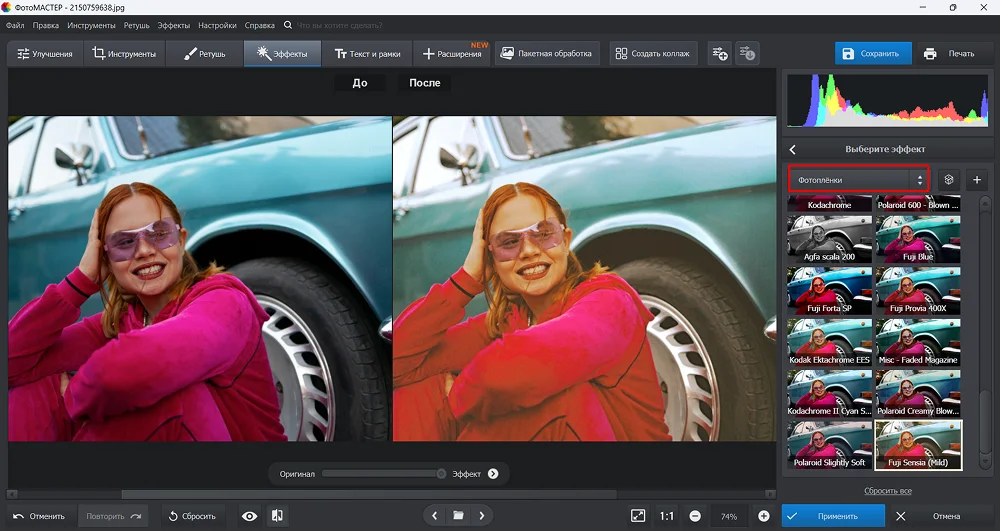Click the zoom out minus icon
This screenshot has width=1000, height=531.
(695, 516)
